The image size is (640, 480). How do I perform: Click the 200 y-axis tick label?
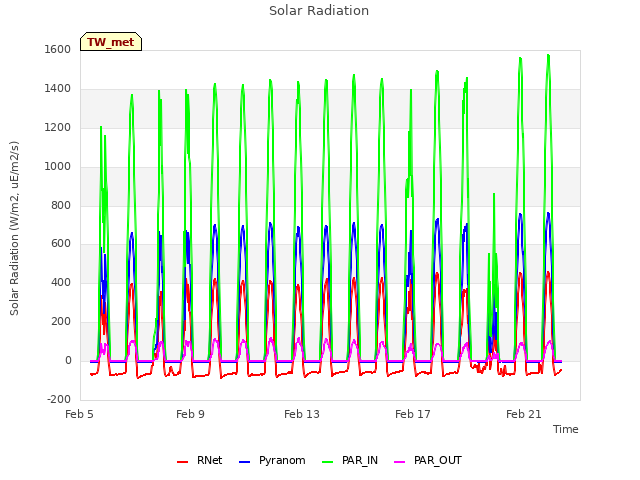click(61, 322)
